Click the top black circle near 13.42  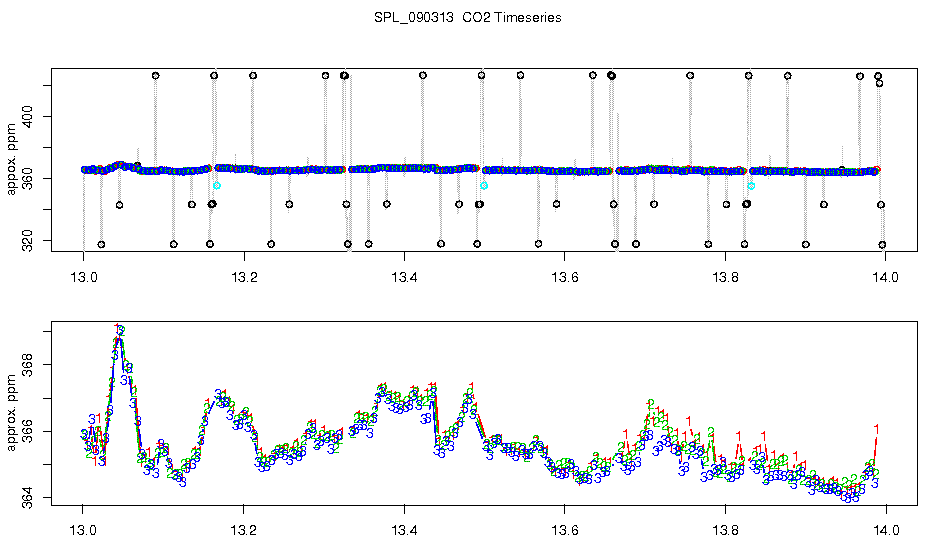423,75
